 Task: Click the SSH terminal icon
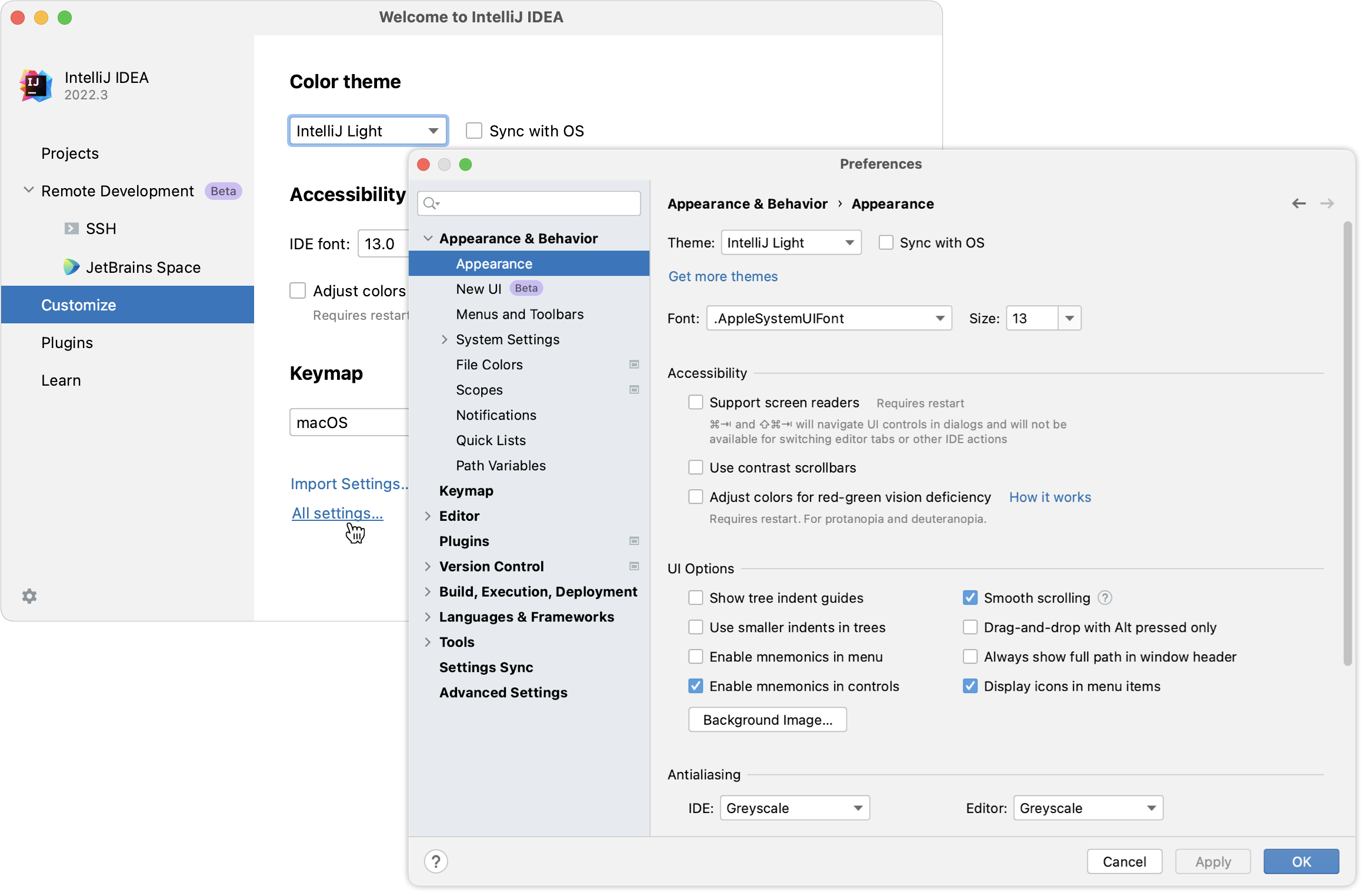pyautogui.click(x=71, y=229)
